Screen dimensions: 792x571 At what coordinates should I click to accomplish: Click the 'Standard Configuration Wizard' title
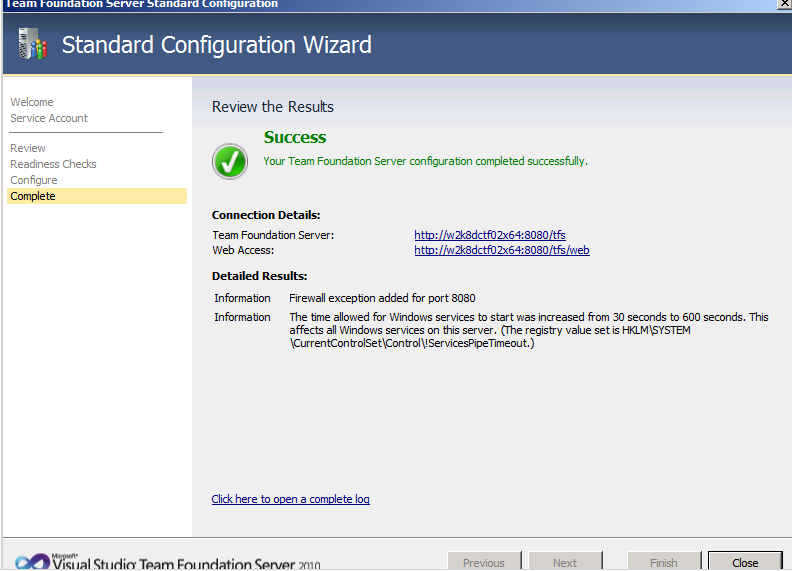coord(217,45)
